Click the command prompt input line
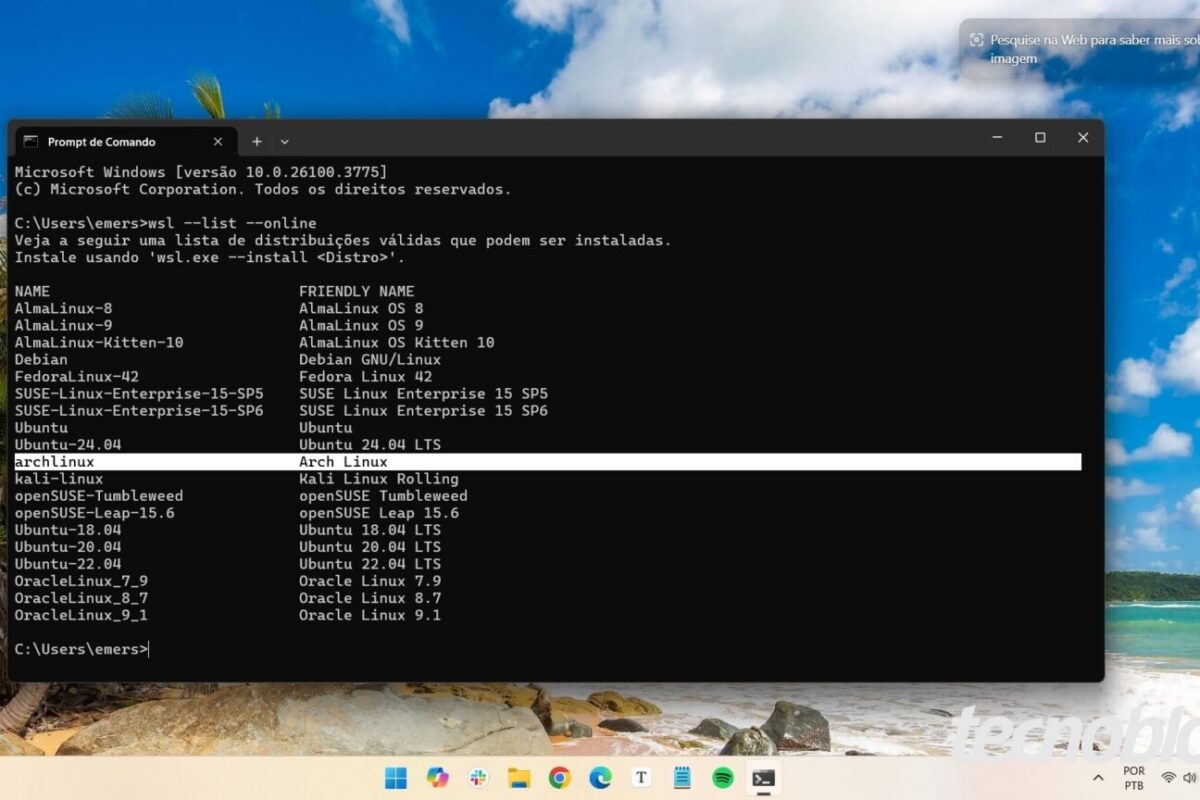This screenshot has height=800, width=1200. (82, 649)
